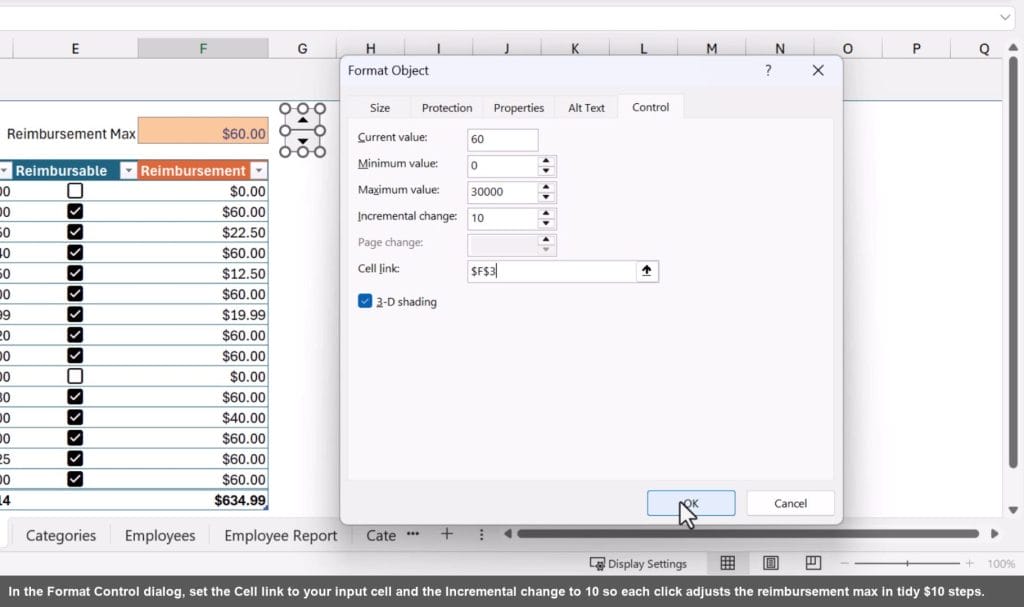The height and width of the screenshot is (607, 1024).
Task: Decrease Incremental change with down arrow
Action: (x=546, y=223)
